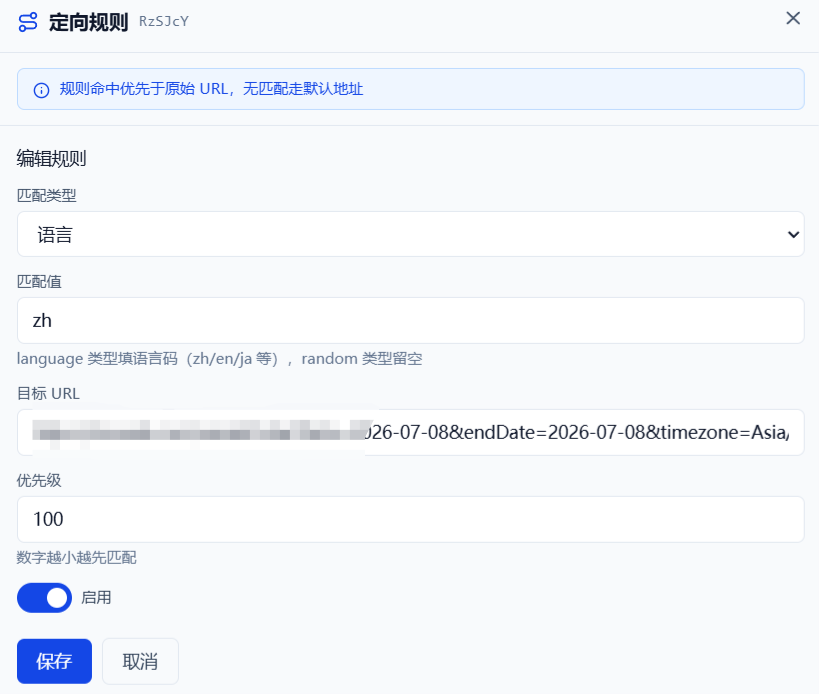Click the 目标 URL field label

[48, 393]
